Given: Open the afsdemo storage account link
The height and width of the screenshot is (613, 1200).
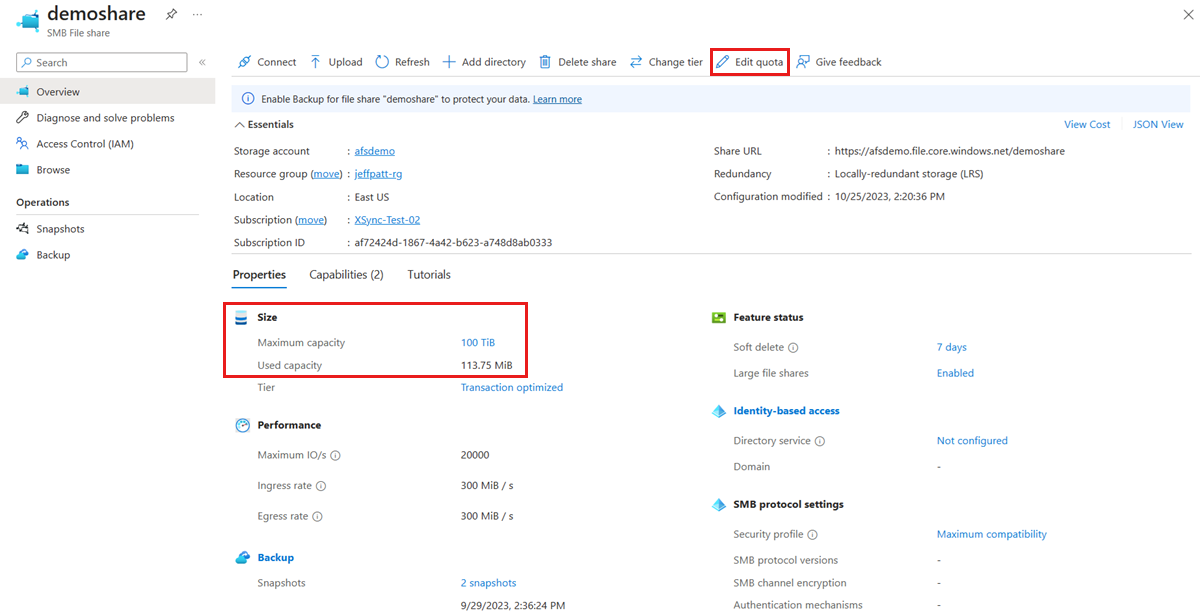Looking at the screenshot, I should pyautogui.click(x=374, y=152).
